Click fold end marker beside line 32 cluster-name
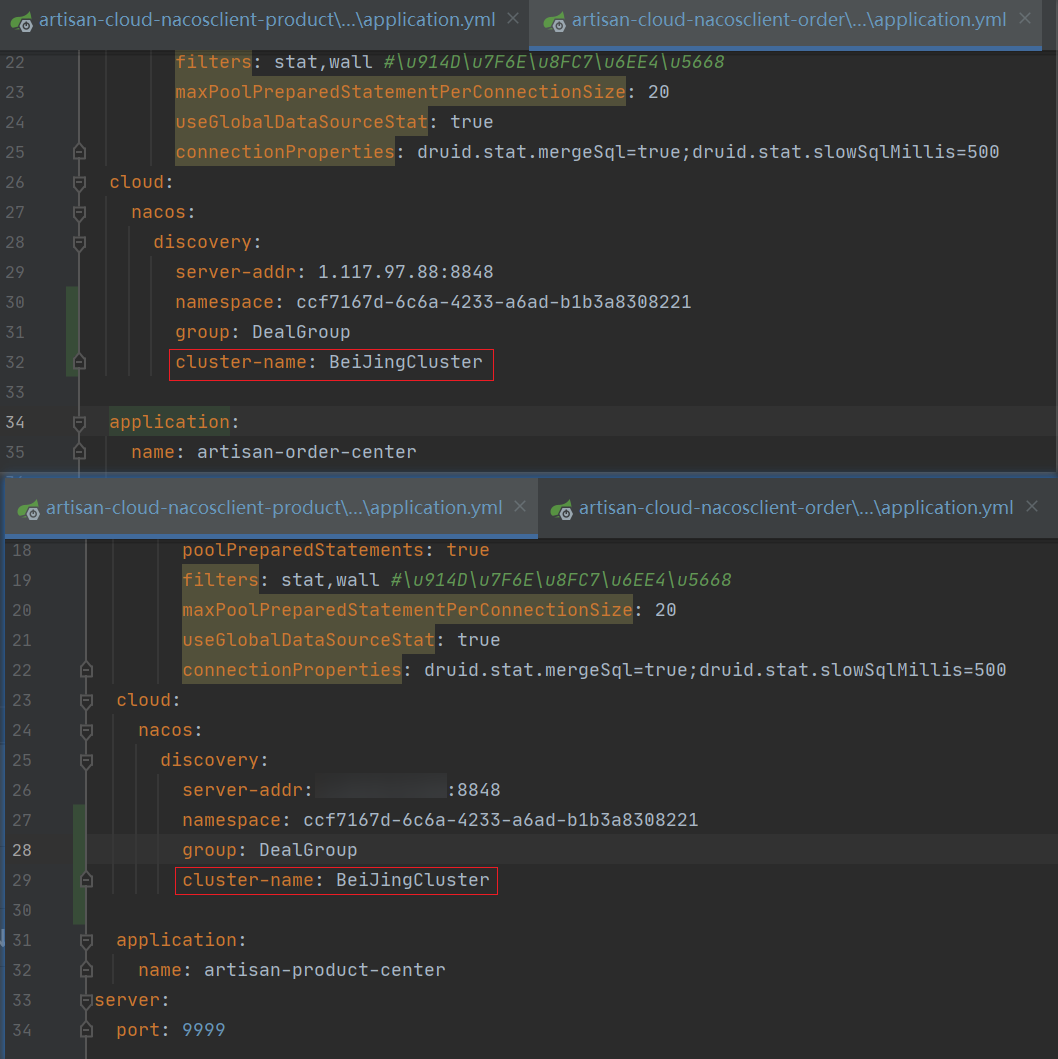The height and width of the screenshot is (1059, 1058). [79, 362]
